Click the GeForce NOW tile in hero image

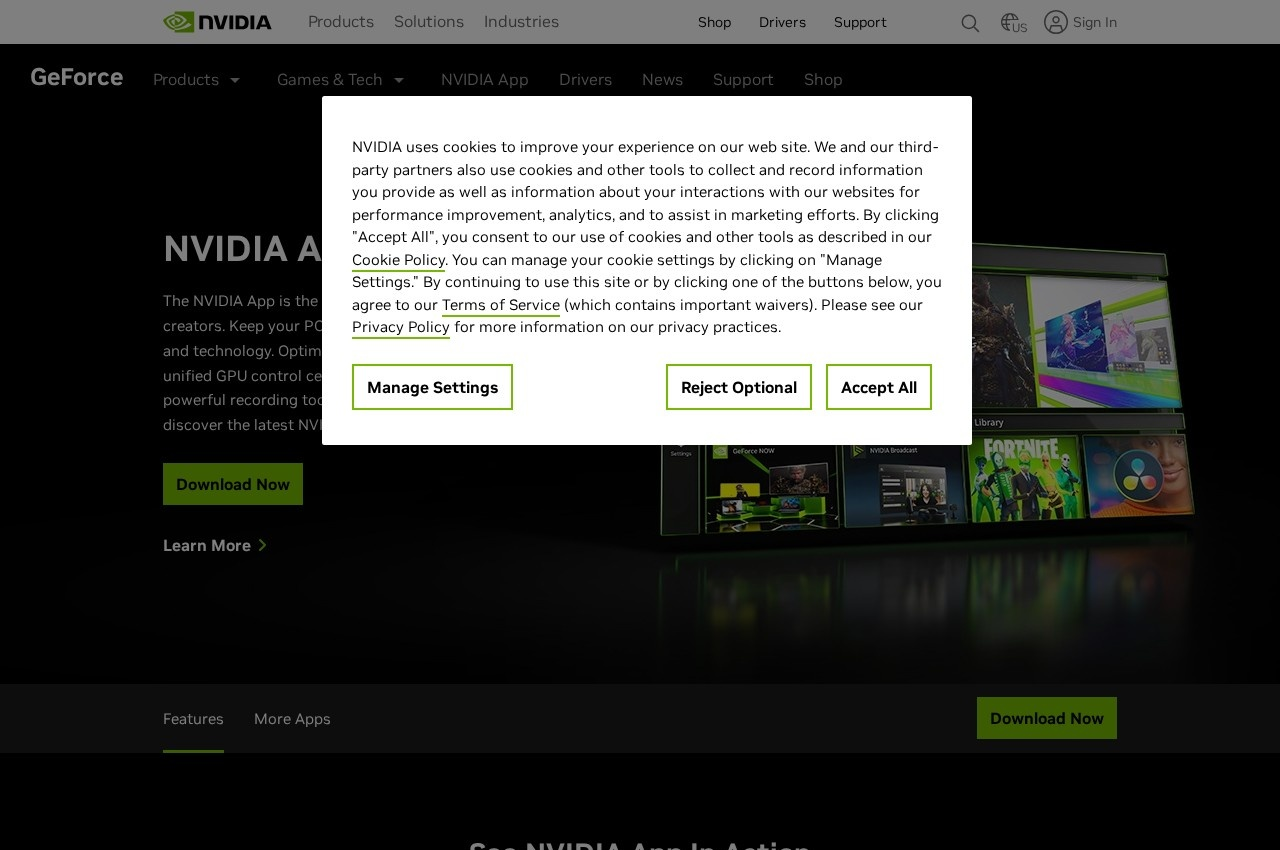click(772, 486)
